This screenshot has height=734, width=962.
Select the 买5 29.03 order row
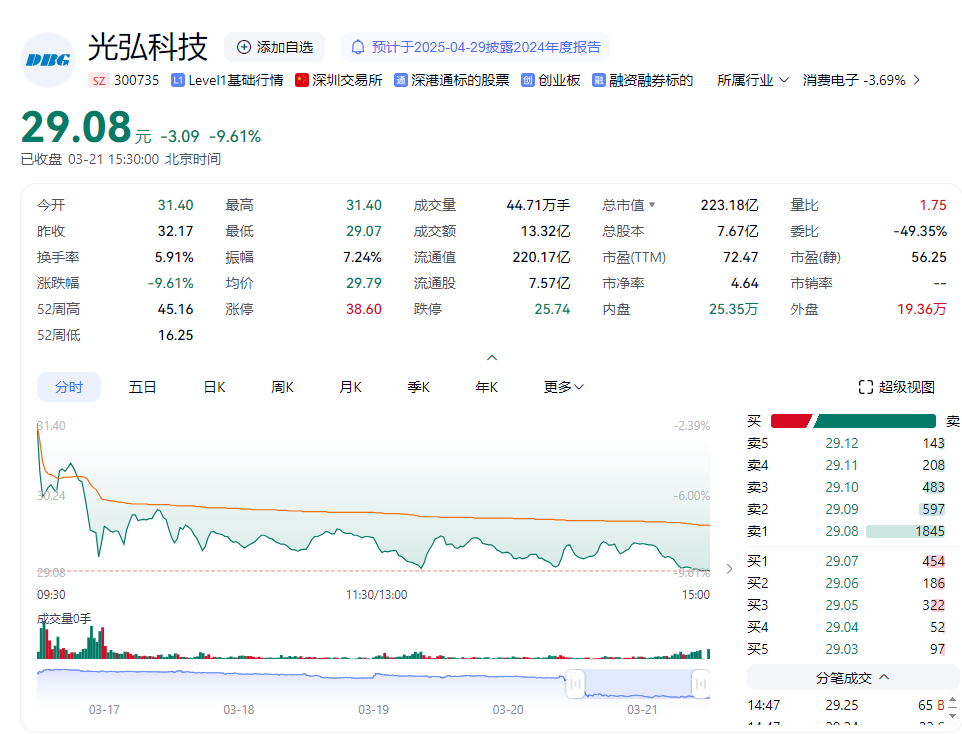(846, 649)
